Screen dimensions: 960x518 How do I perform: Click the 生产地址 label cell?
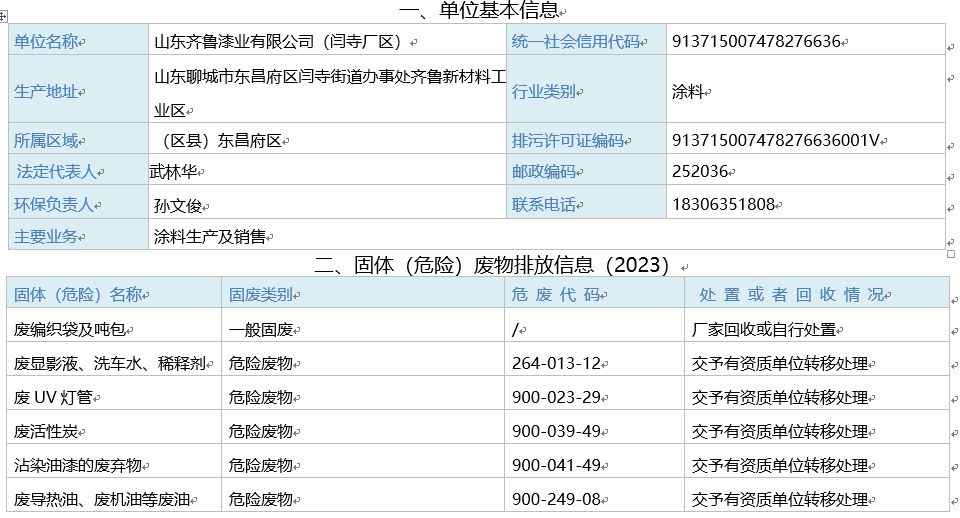pyautogui.click(x=78, y=89)
